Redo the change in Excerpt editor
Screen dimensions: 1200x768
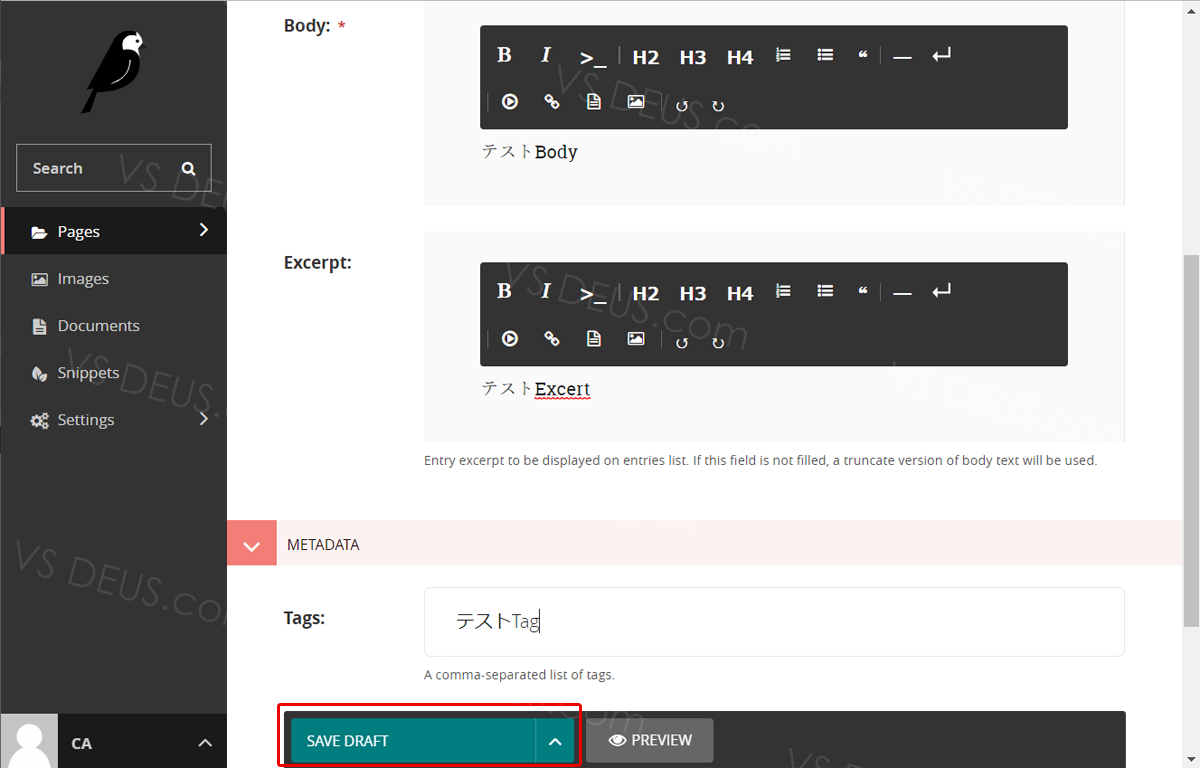[x=718, y=342]
